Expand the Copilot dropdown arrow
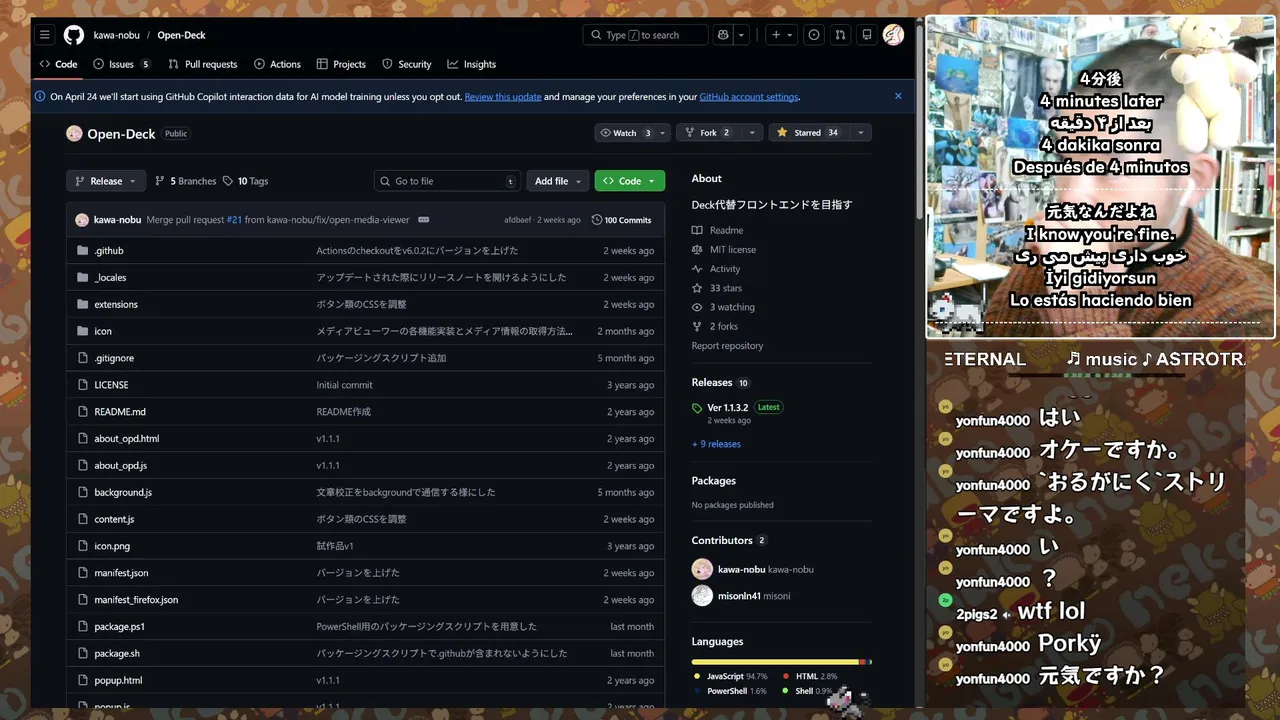 click(742, 35)
